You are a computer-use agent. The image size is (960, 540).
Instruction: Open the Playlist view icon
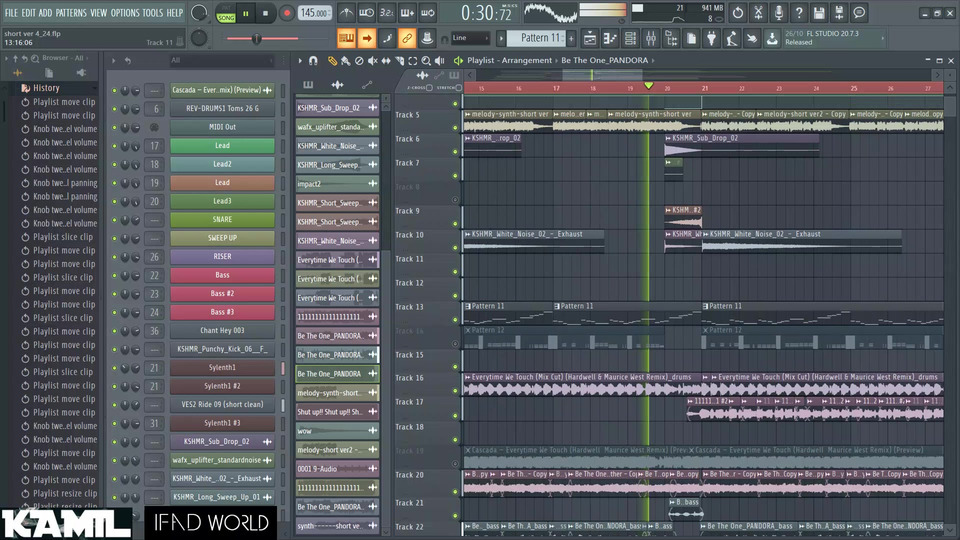(590, 39)
